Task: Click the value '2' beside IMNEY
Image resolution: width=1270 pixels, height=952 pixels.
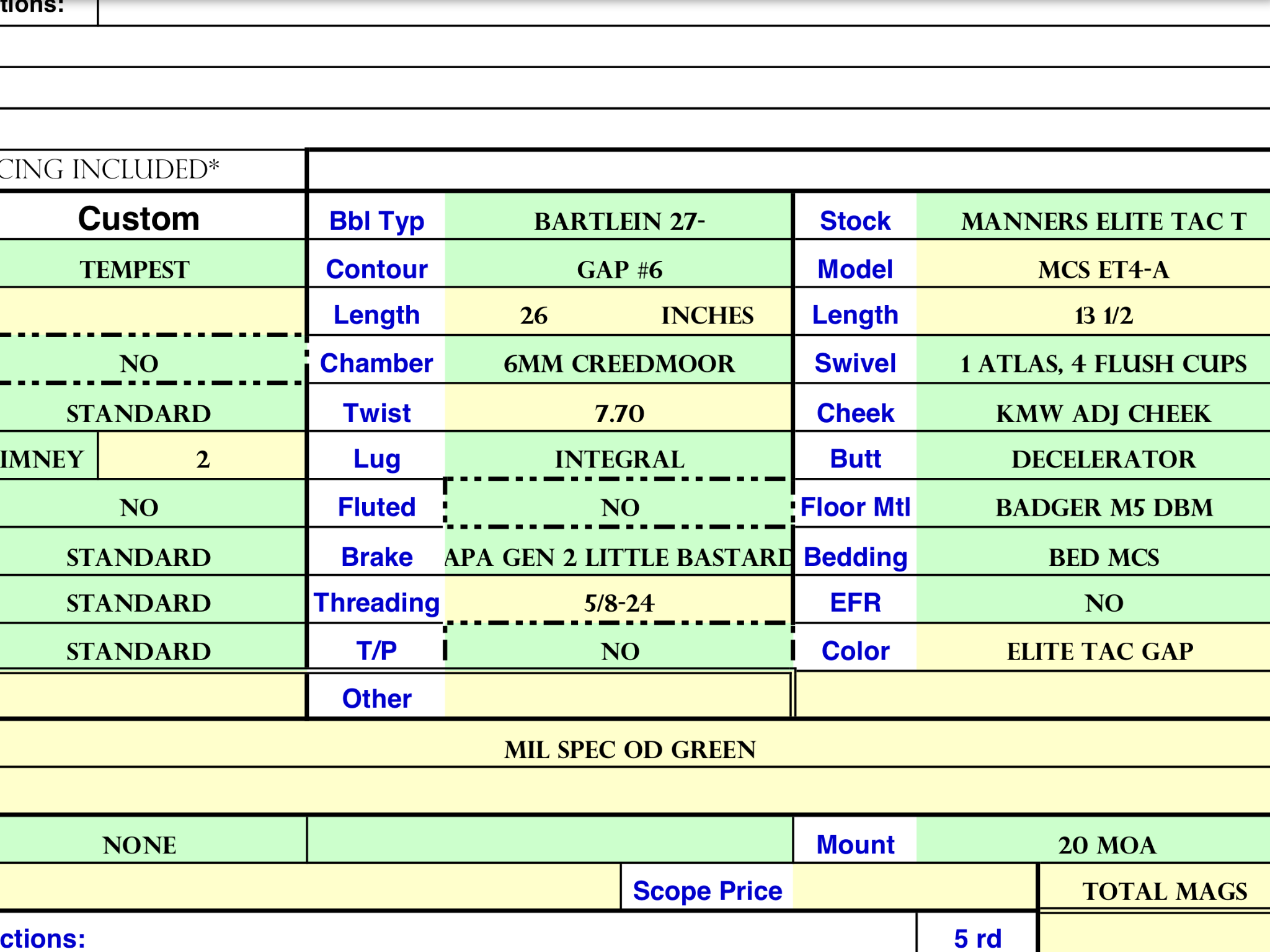Action: pyautogui.click(x=202, y=456)
